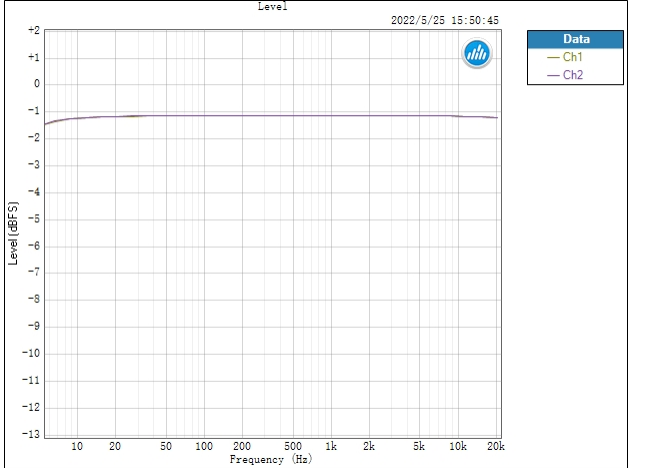The image size is (652, 468).
Task: Click the 5k frequency axis tick
Action: click(420, 446)
